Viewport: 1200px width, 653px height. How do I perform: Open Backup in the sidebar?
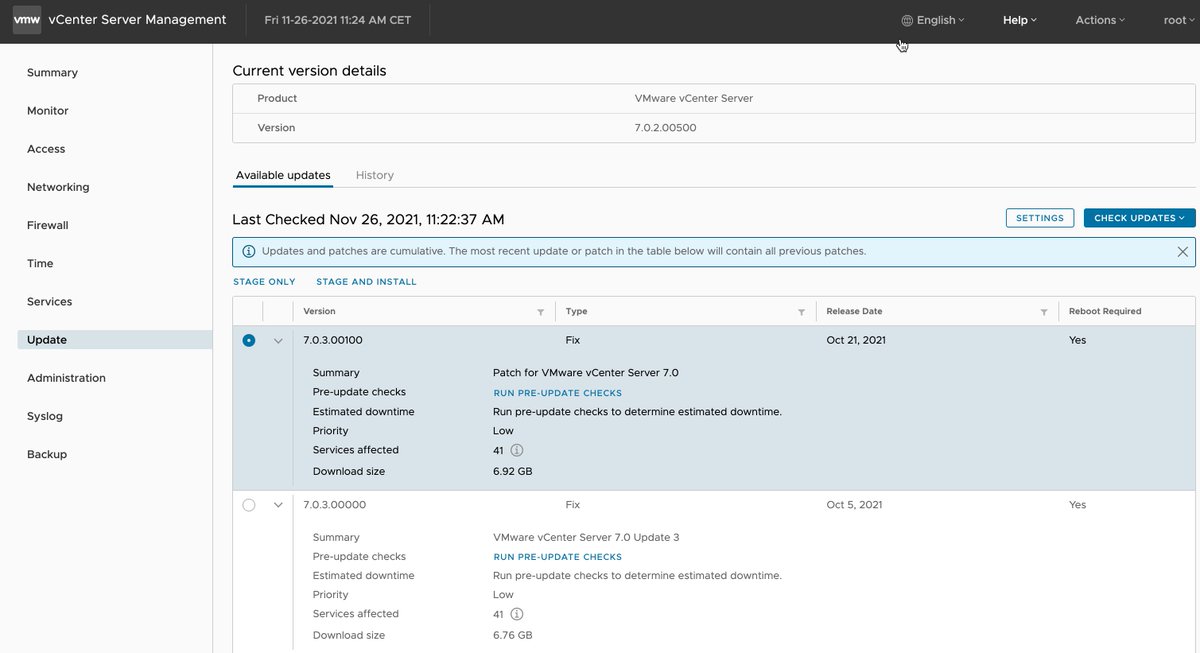pyautogui.click(x=47, y=454)
